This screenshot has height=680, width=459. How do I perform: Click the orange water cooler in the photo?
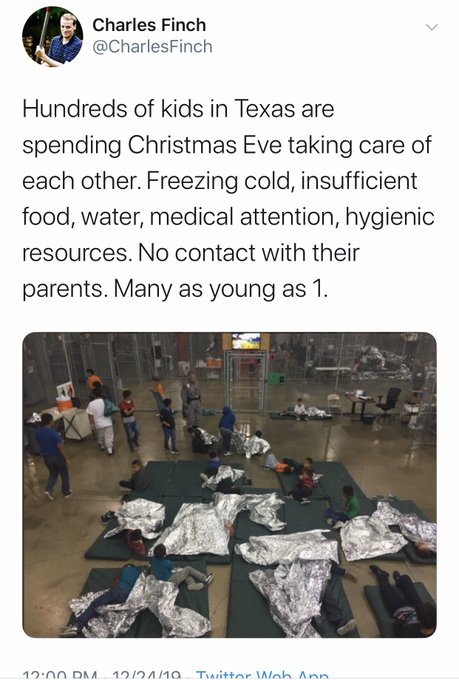pyautogui.click(x=64, y=403)
